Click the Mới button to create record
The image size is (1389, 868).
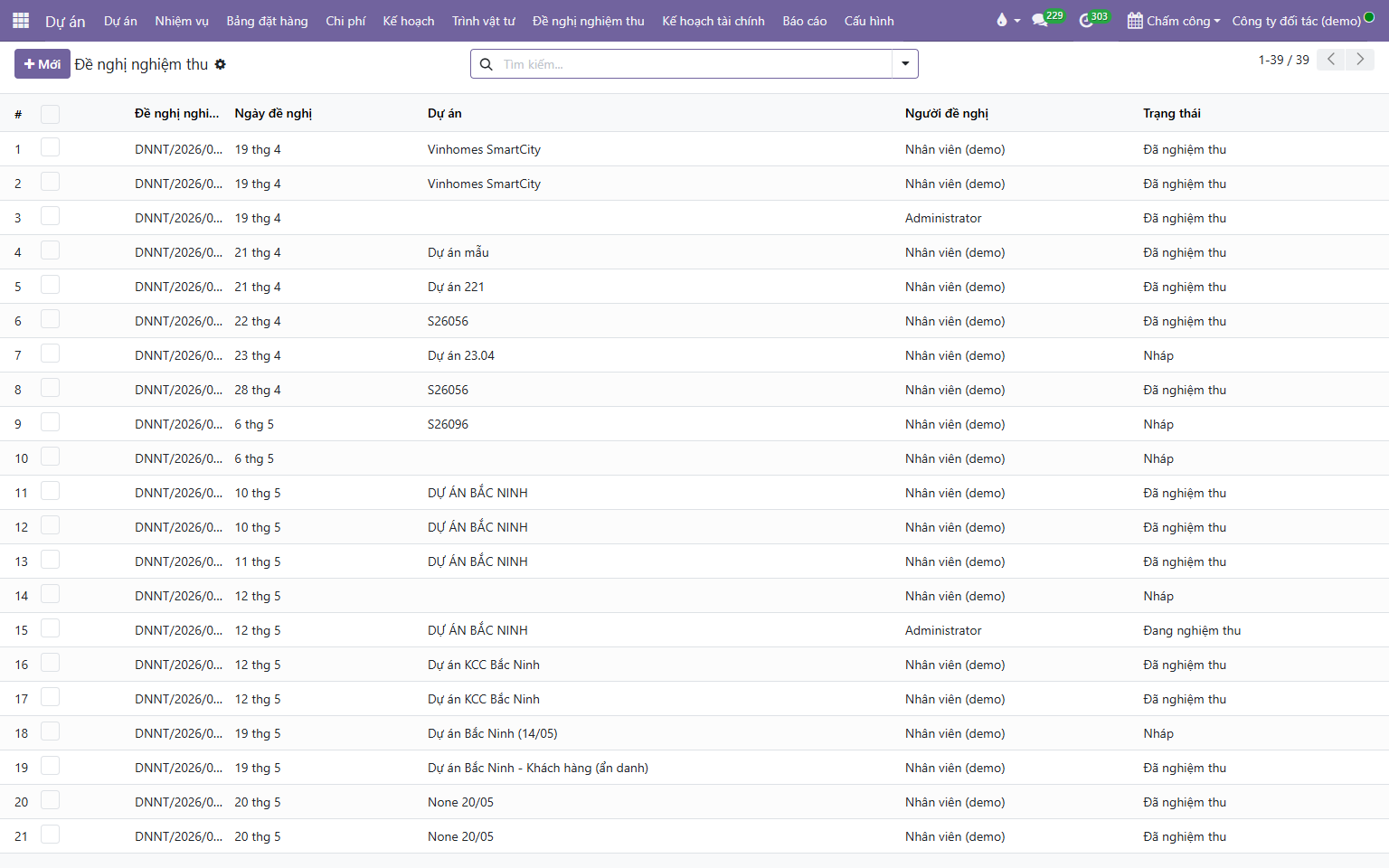[x=43, y=64]
